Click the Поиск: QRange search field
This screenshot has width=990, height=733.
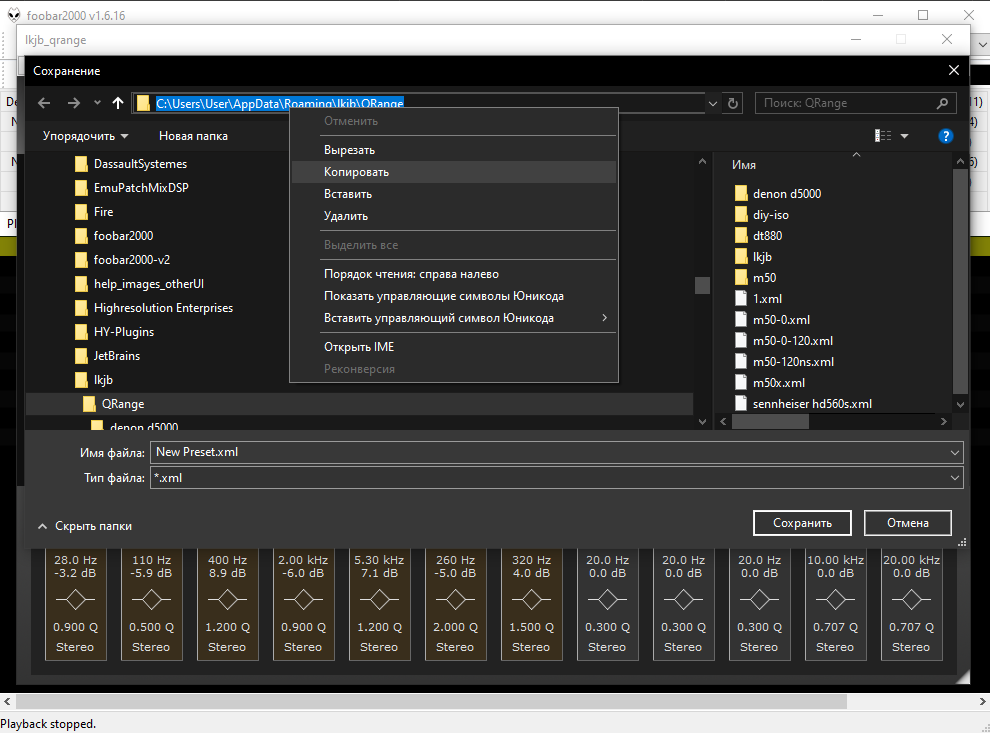click(856, 103)
